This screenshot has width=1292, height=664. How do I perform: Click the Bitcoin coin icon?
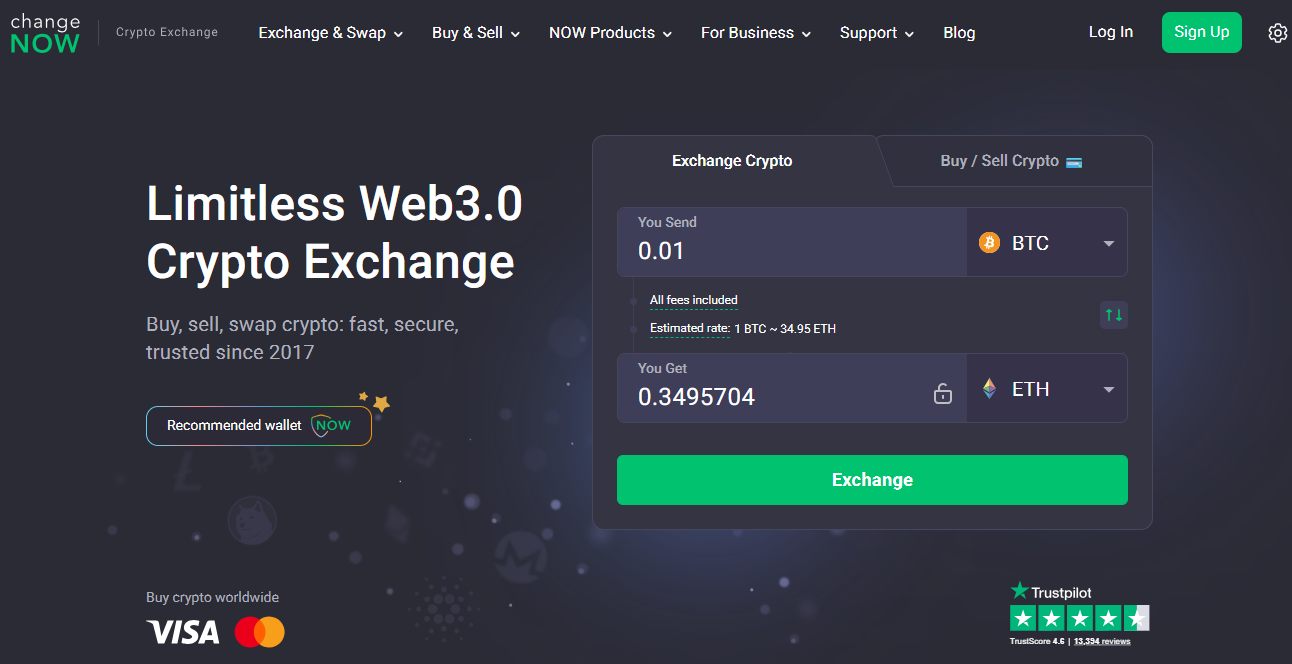click(x=989, y=243)
